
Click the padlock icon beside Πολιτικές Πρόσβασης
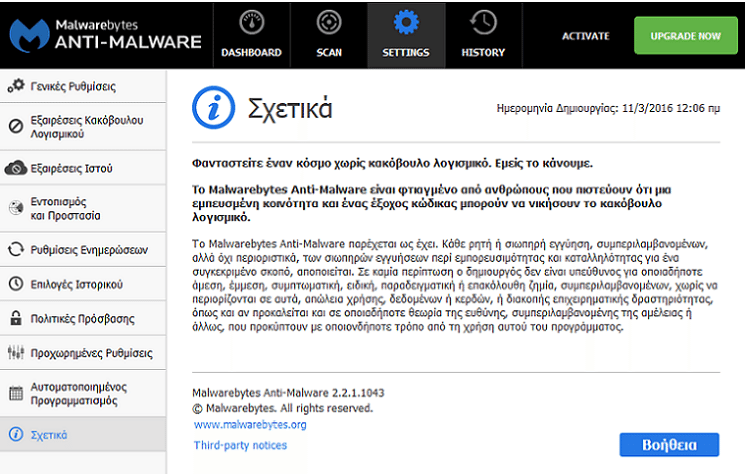coord(16,318)
